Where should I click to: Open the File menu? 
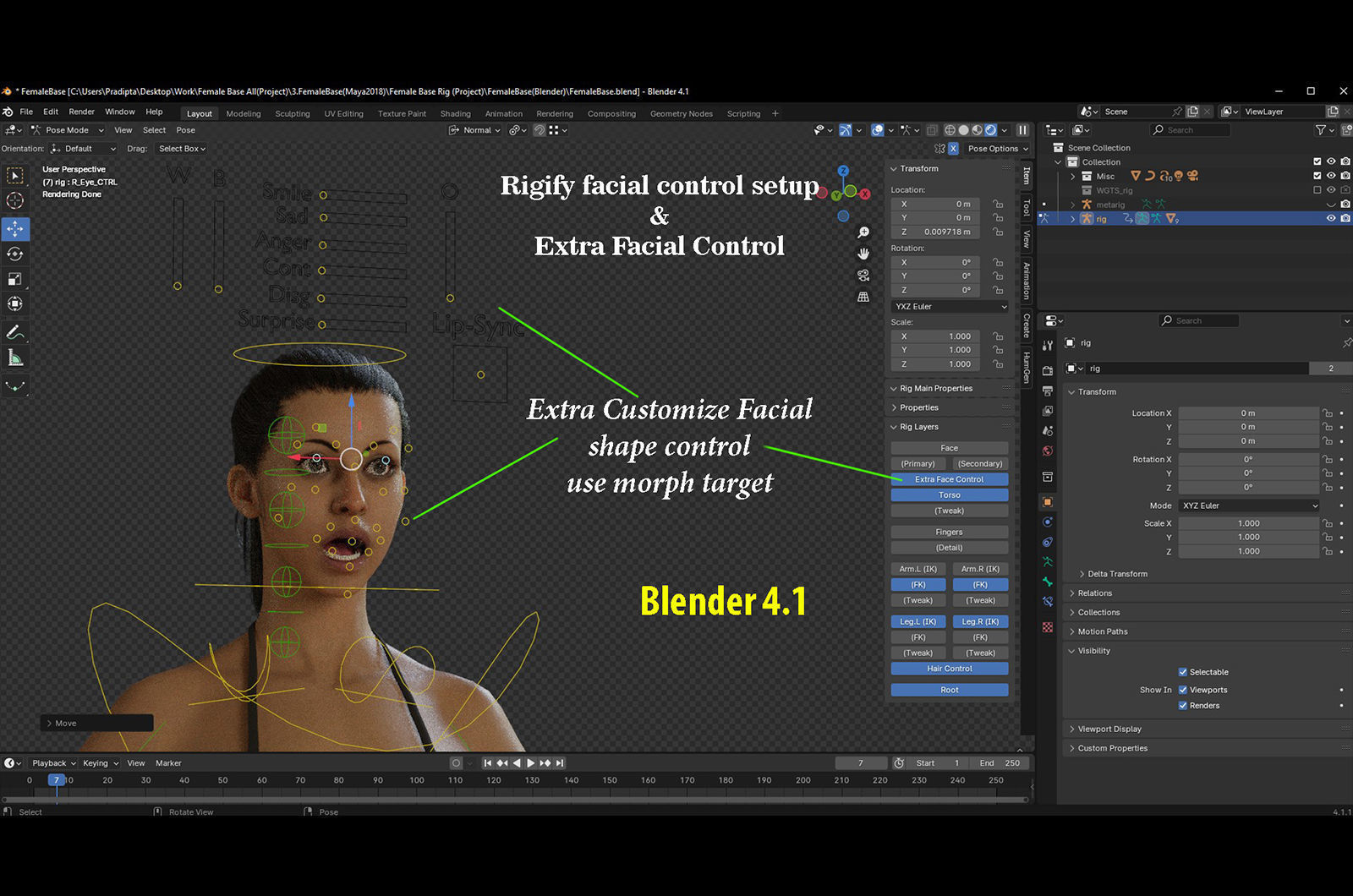click(26, 112)
